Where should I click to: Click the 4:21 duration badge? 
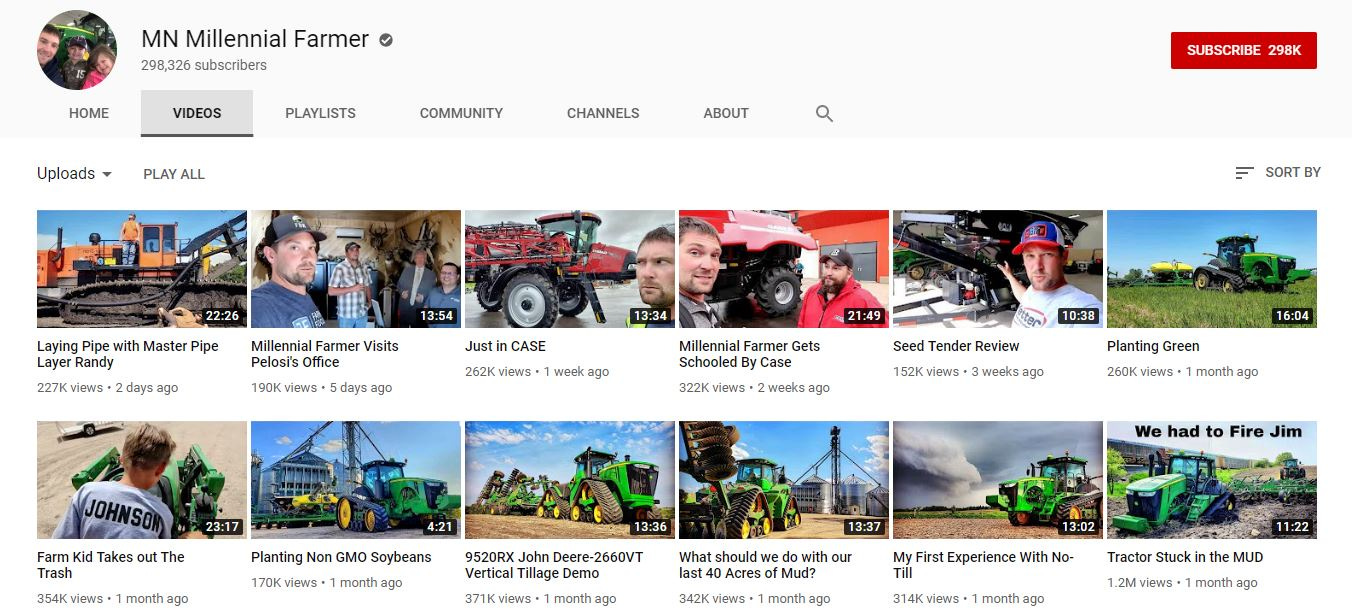pyautogui.click(x=440, y=527)
